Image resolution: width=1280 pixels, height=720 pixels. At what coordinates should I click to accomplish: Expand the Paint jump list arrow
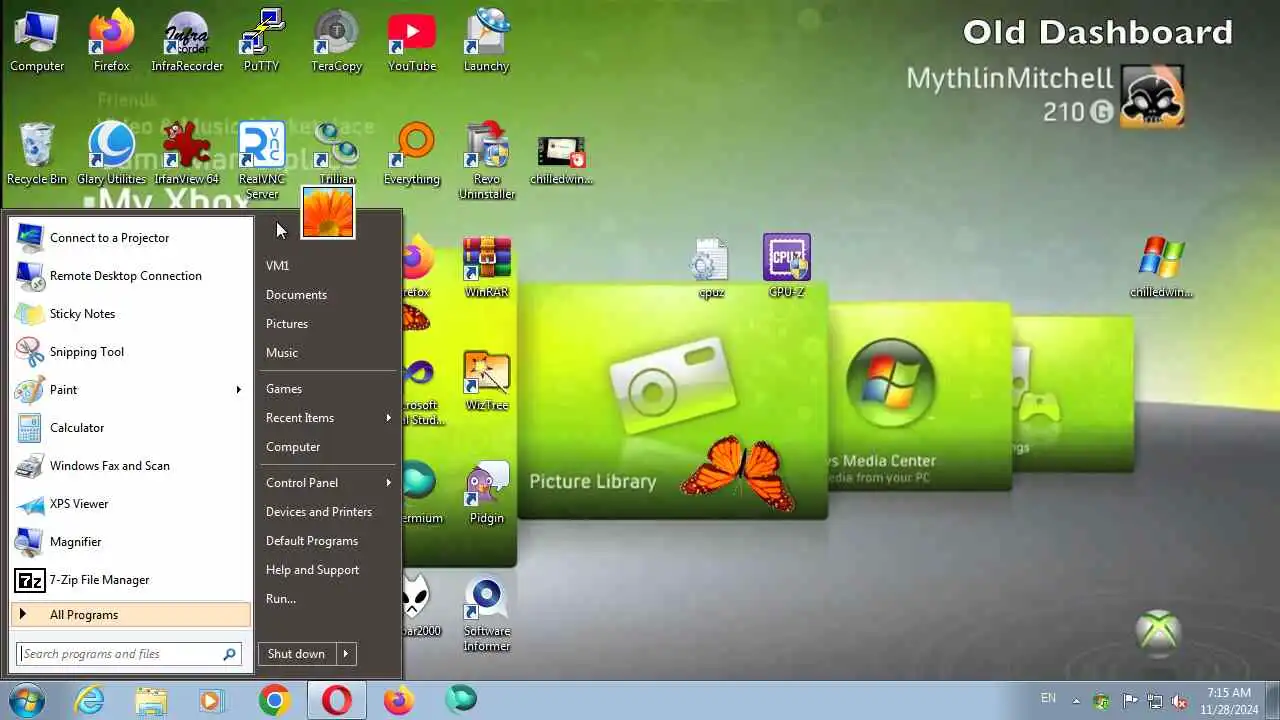[238, 390]
